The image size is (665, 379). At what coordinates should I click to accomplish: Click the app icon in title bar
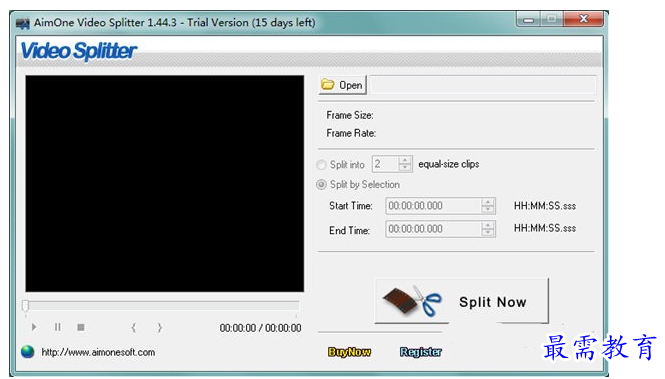click(x=22, y=23)
